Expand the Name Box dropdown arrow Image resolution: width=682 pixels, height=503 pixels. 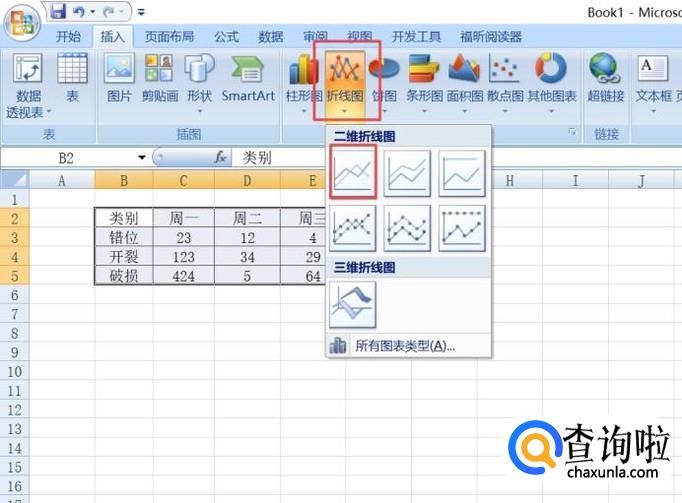click(142, 158)
